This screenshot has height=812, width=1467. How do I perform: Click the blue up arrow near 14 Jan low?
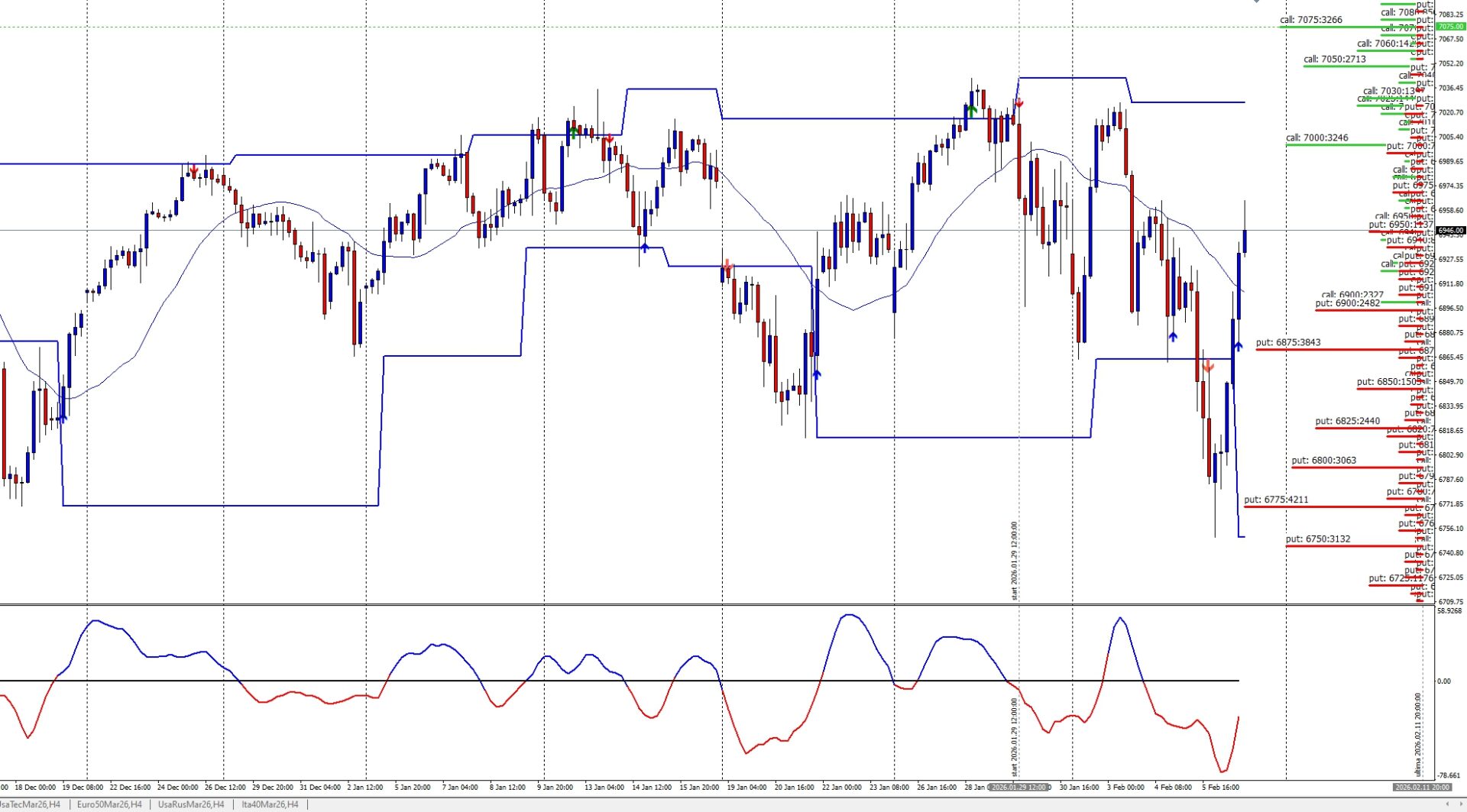pos(644,247)
